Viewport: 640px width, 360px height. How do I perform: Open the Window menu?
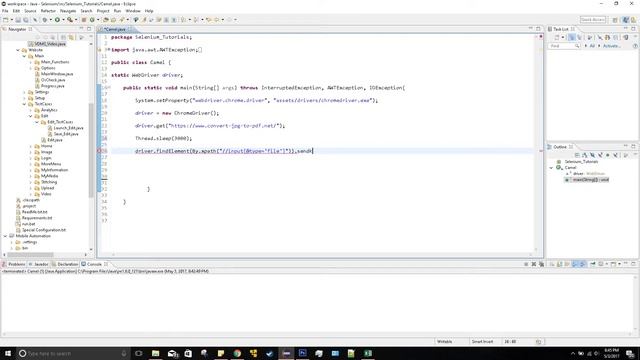point(133,11)
